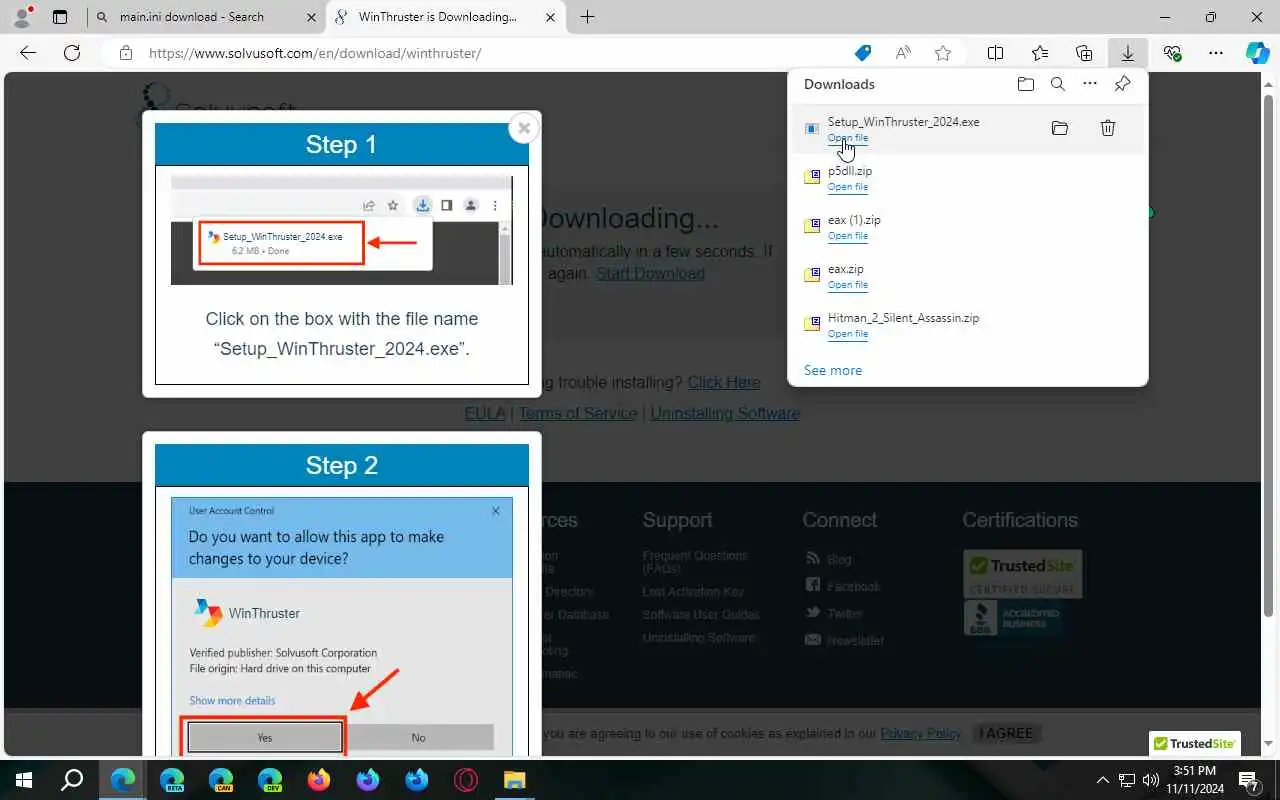
Task: Open the Lost Activation Key link
Action: 693,591
